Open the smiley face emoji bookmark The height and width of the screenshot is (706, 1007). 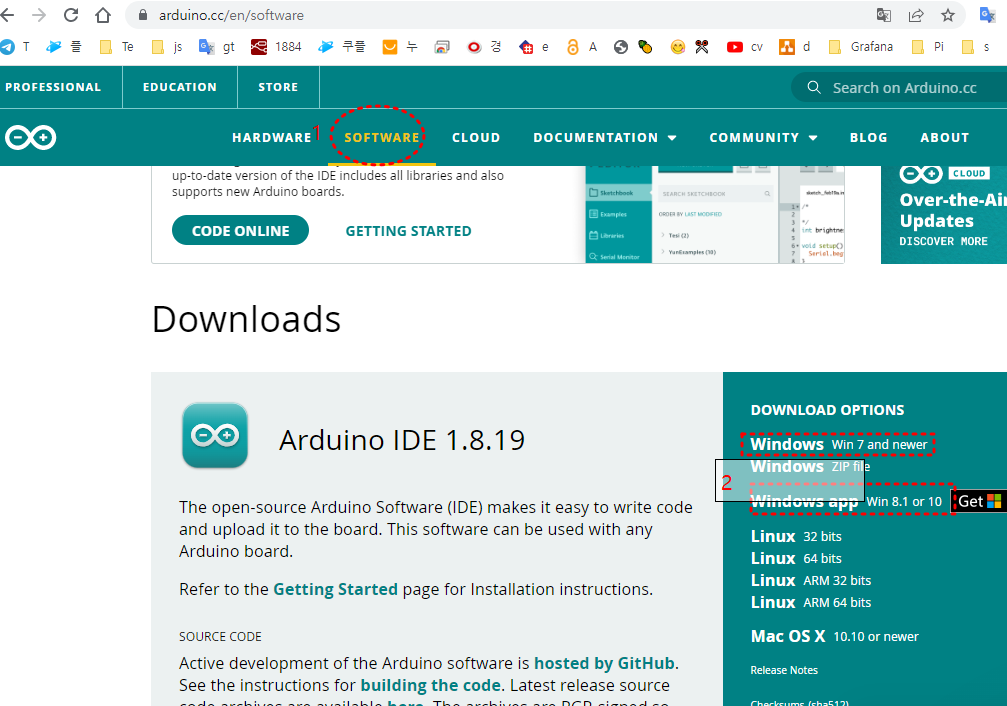click(x=678, y=46)
